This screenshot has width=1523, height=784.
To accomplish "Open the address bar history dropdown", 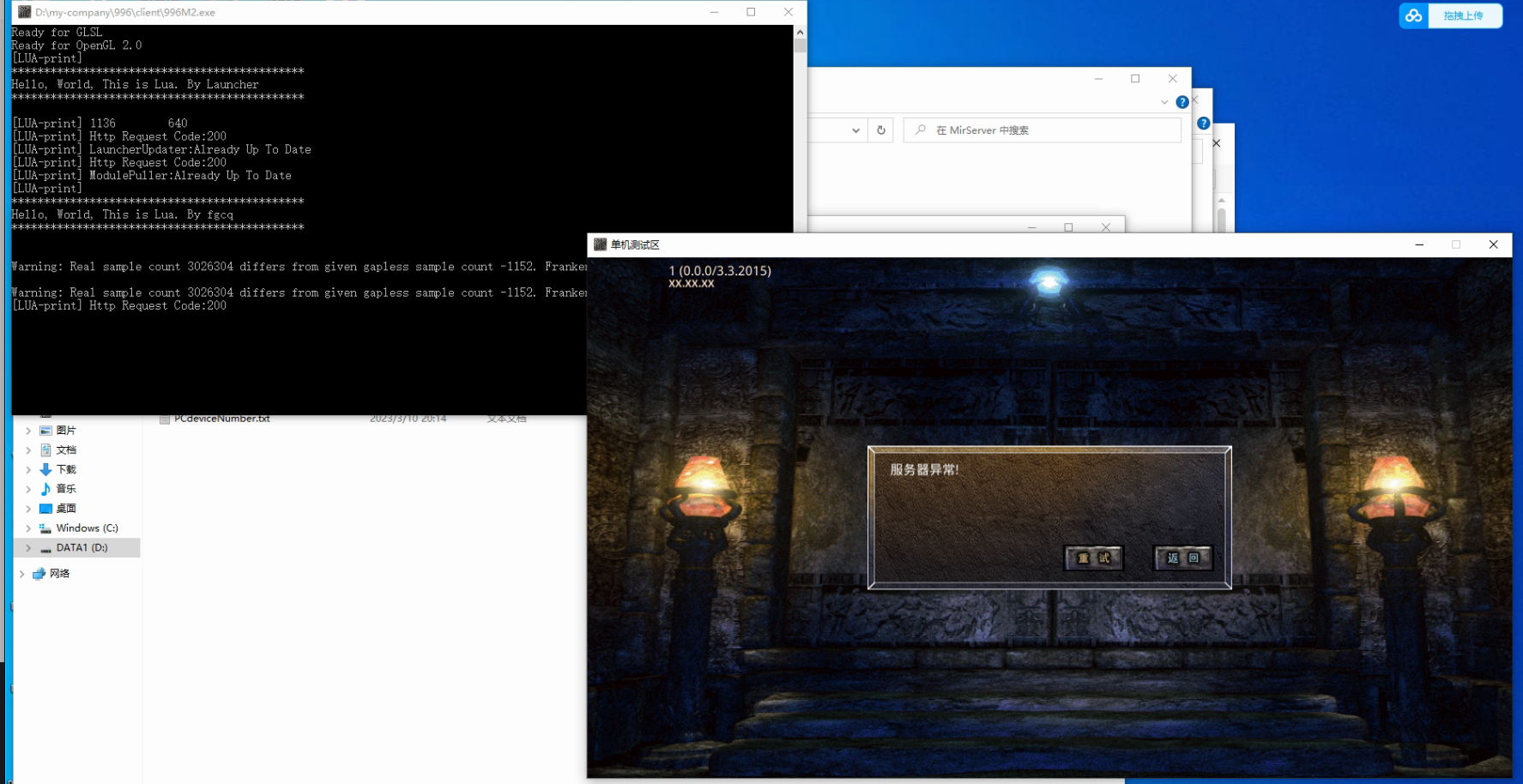I will (x=855, y=130).
